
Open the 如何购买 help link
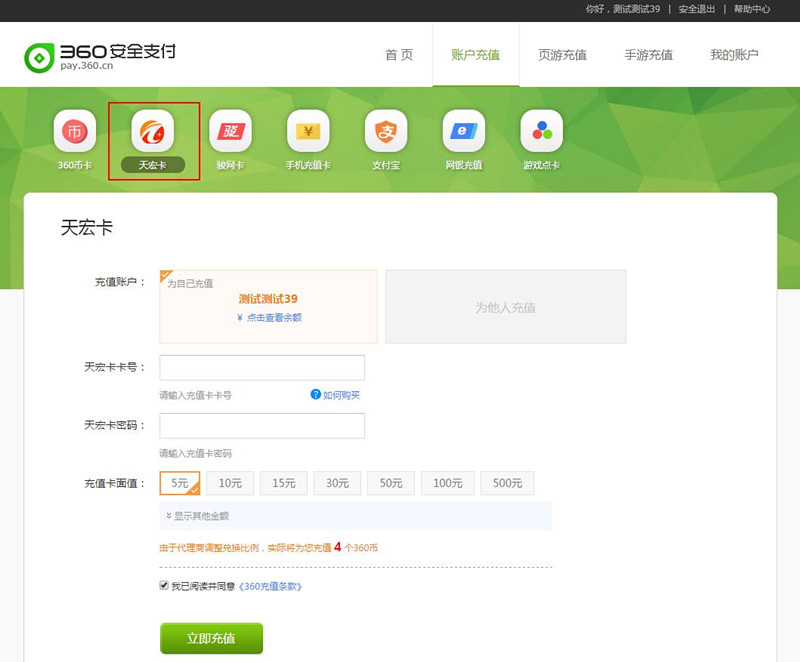pyautogui.click(x=335, y=395)
